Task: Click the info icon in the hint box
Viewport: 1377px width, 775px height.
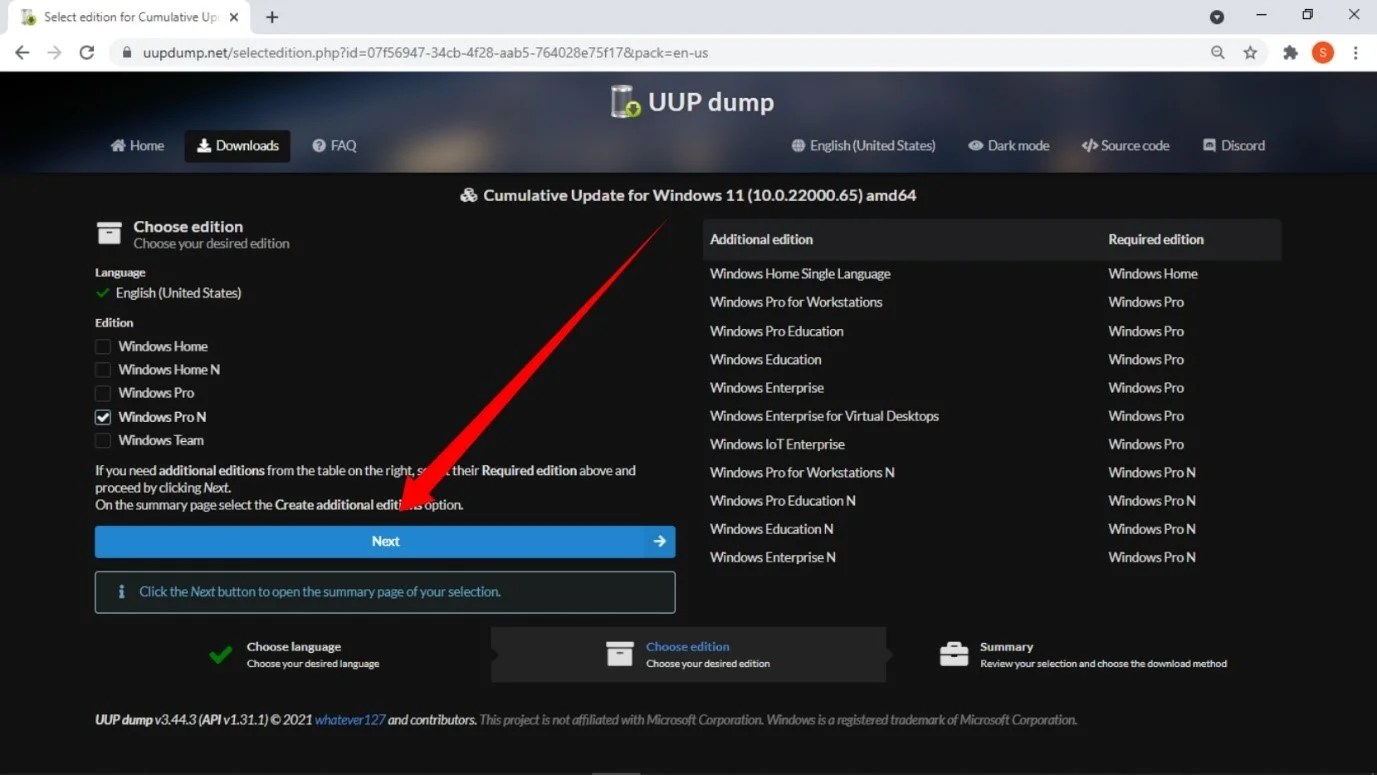Action: pos(122,592)
